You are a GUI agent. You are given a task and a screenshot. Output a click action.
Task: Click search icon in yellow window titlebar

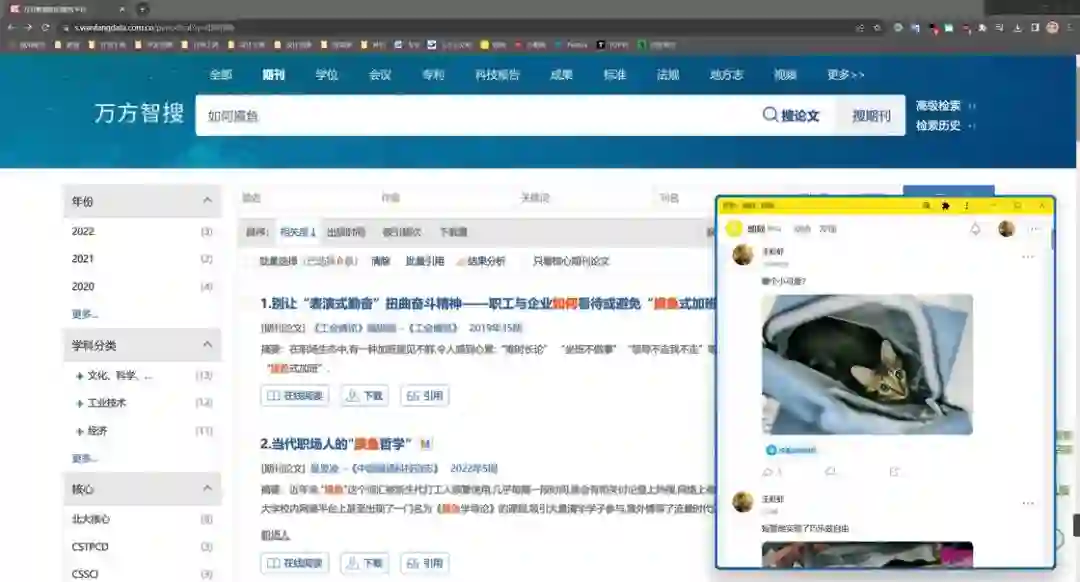click(926, 205)
